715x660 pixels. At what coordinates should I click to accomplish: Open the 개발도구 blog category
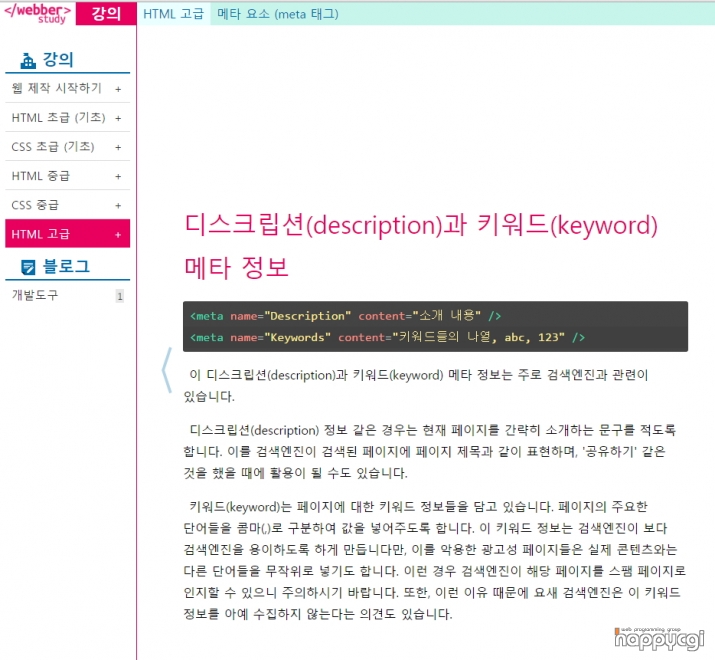[35, 295]
